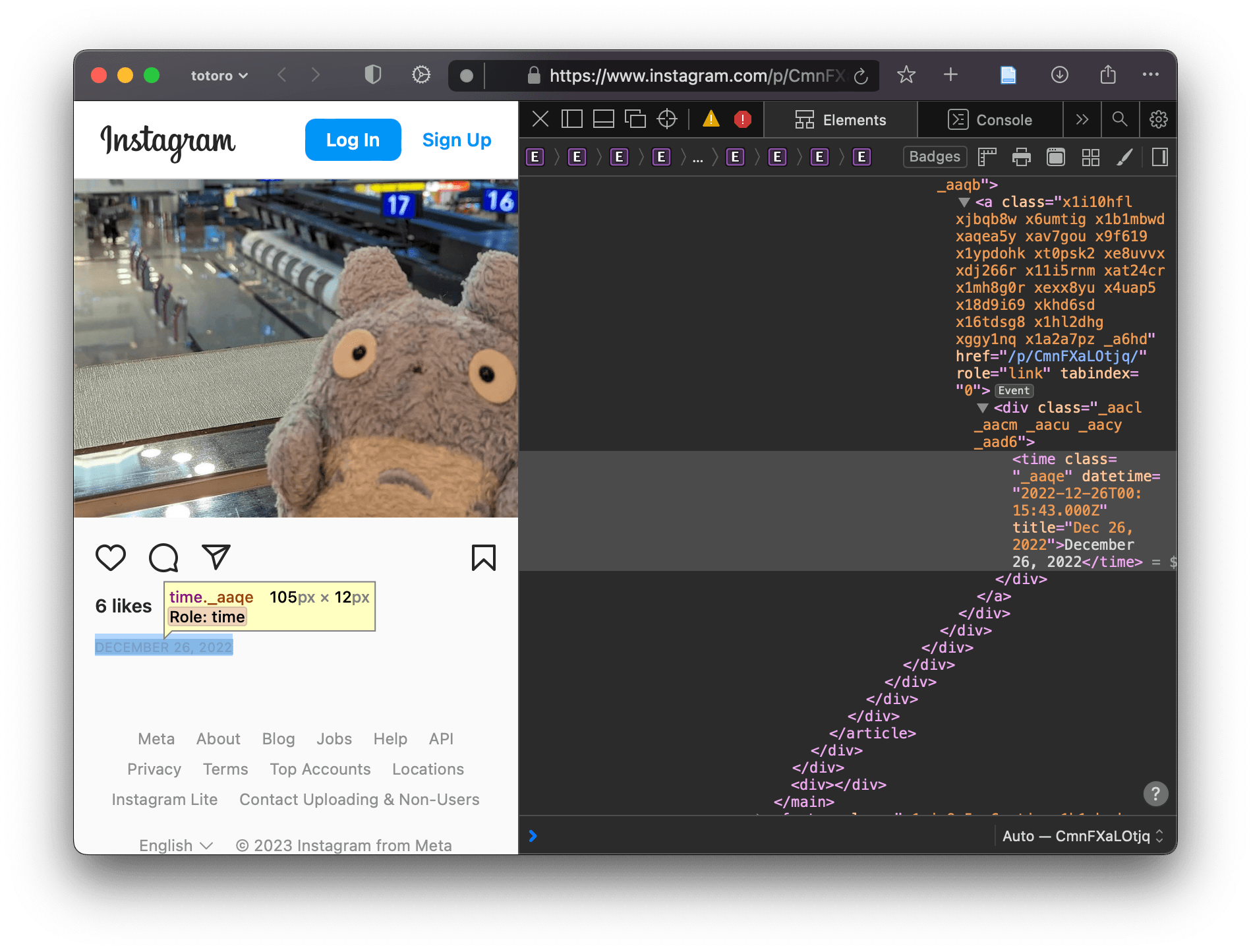1251x952 pixels.
Task: Click the Sign Up link
Action: [456, 140]
